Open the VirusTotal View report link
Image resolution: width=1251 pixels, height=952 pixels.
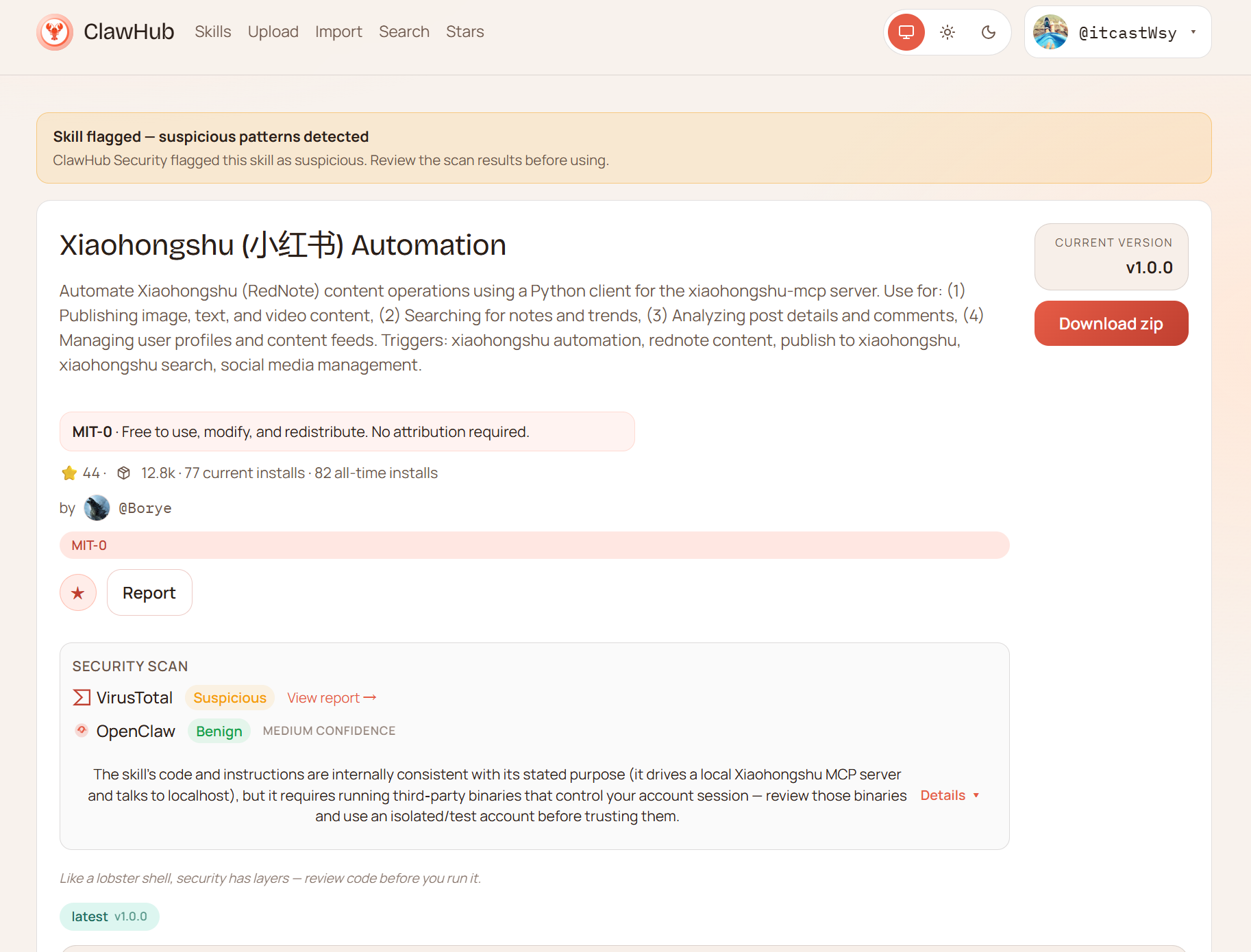pyautogui.click(x=332, y=697)
